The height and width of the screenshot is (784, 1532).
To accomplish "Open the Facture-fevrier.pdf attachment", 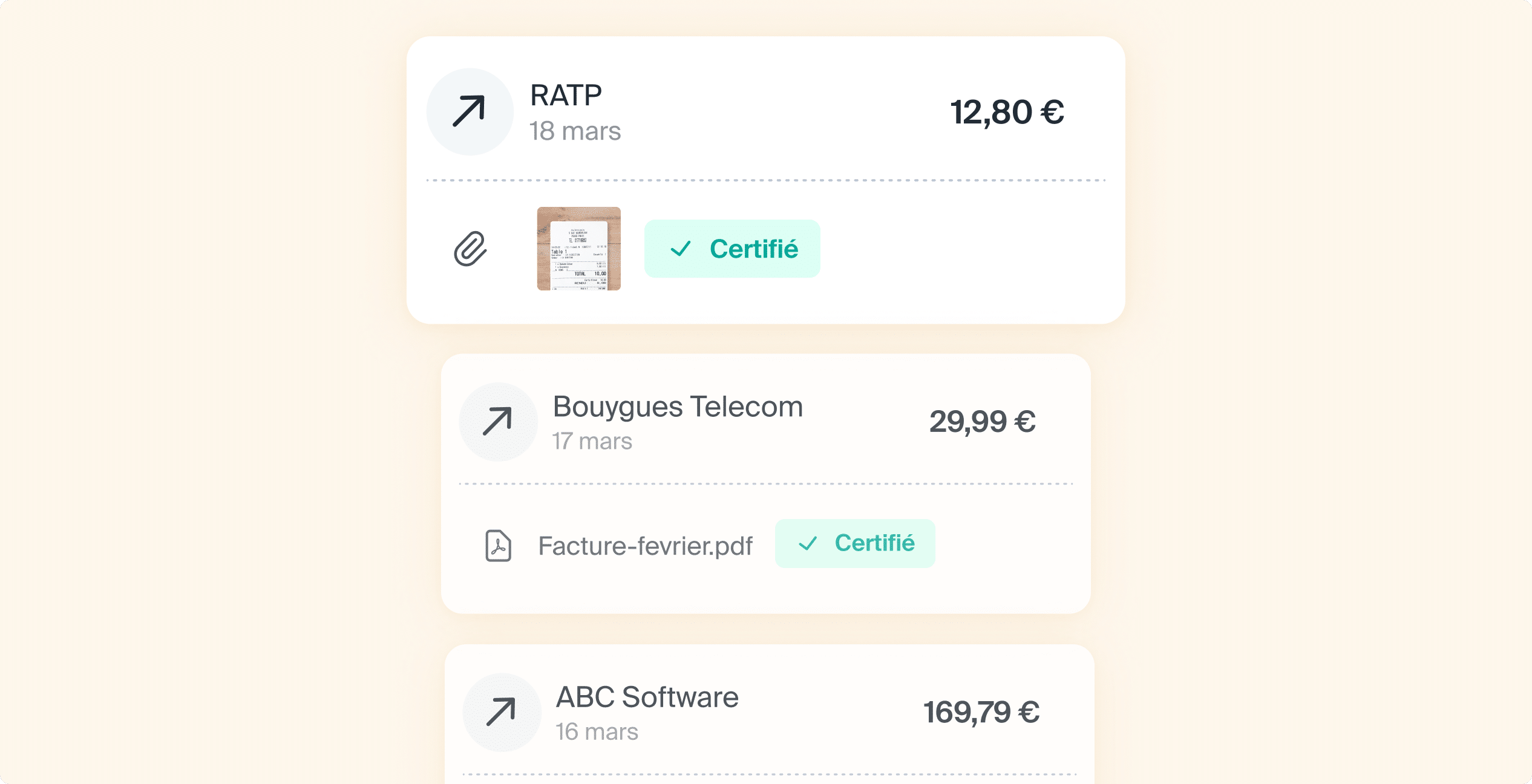I will 645,546.
